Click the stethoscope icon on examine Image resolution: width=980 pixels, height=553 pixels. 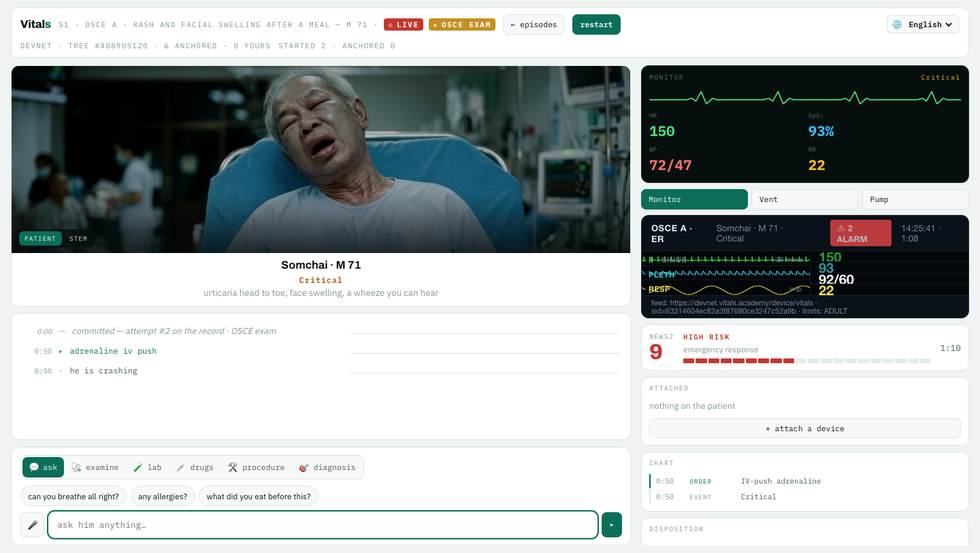[x=76, y=467]
